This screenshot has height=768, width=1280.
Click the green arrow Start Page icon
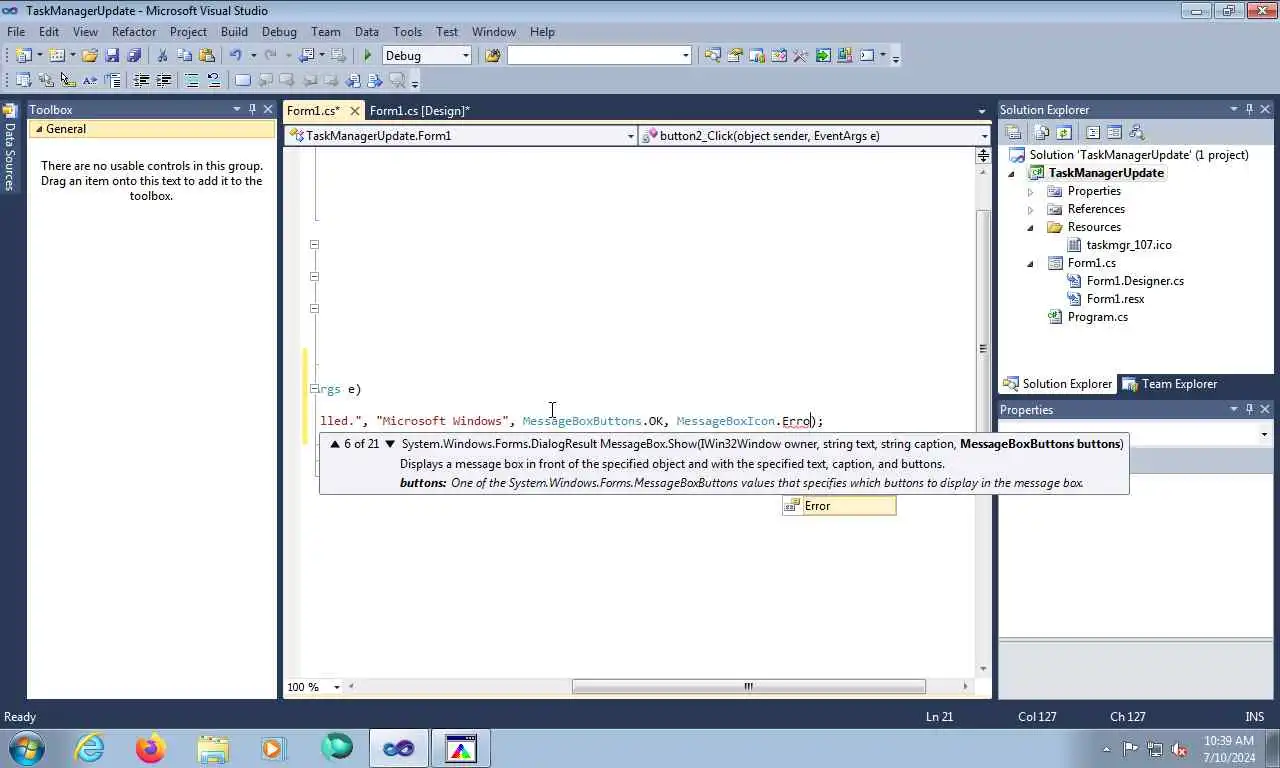[822, 56]
